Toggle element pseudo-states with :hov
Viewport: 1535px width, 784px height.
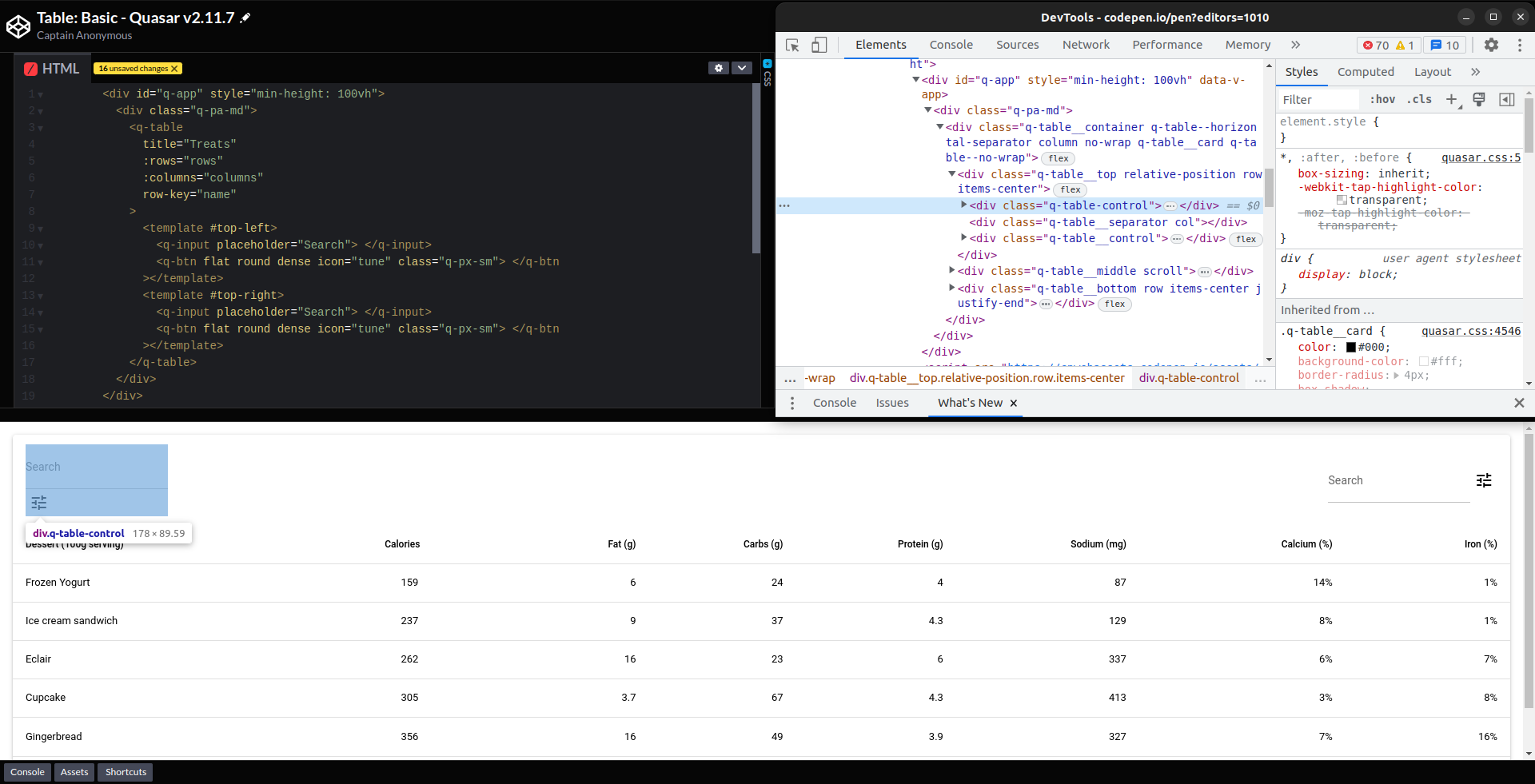point(1381,99)
